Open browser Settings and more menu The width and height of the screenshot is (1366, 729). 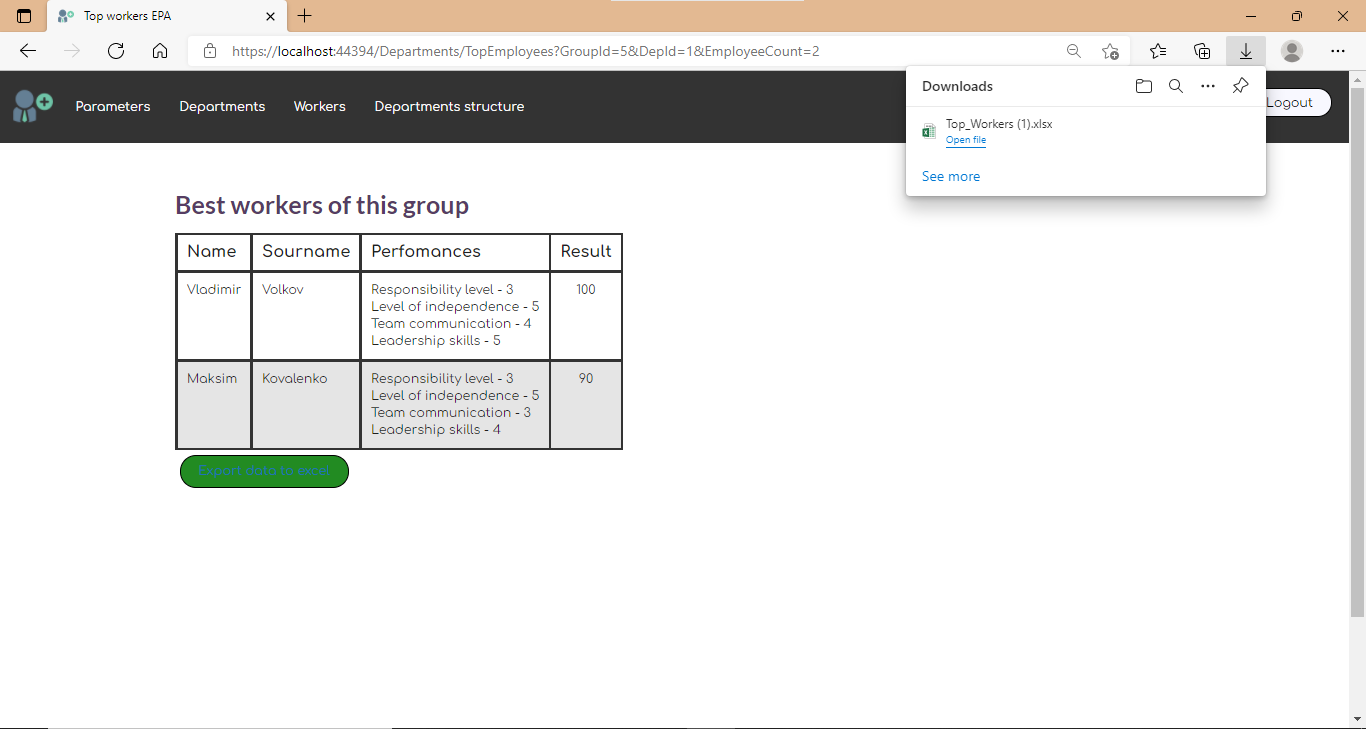point(1338,51)
